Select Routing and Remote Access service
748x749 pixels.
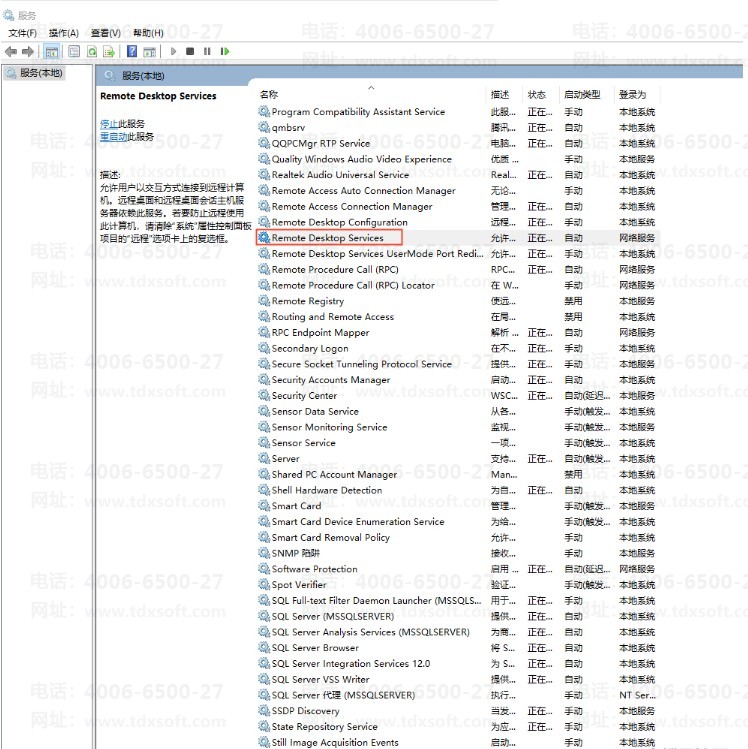(x=459, y=317)
